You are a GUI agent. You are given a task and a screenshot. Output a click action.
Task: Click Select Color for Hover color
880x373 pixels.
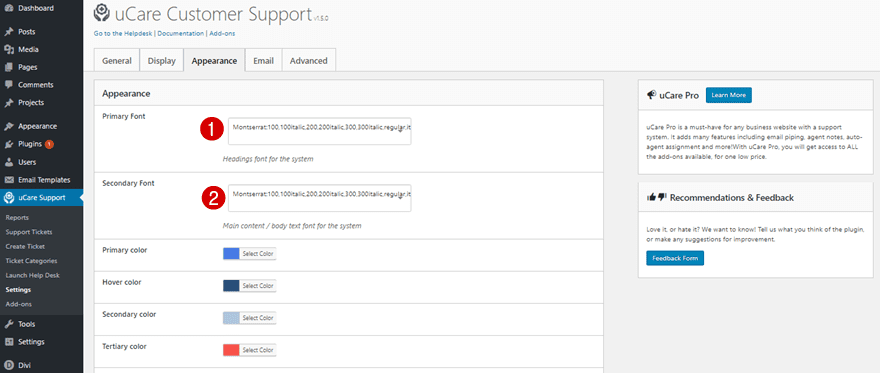[x=258, y=286]
